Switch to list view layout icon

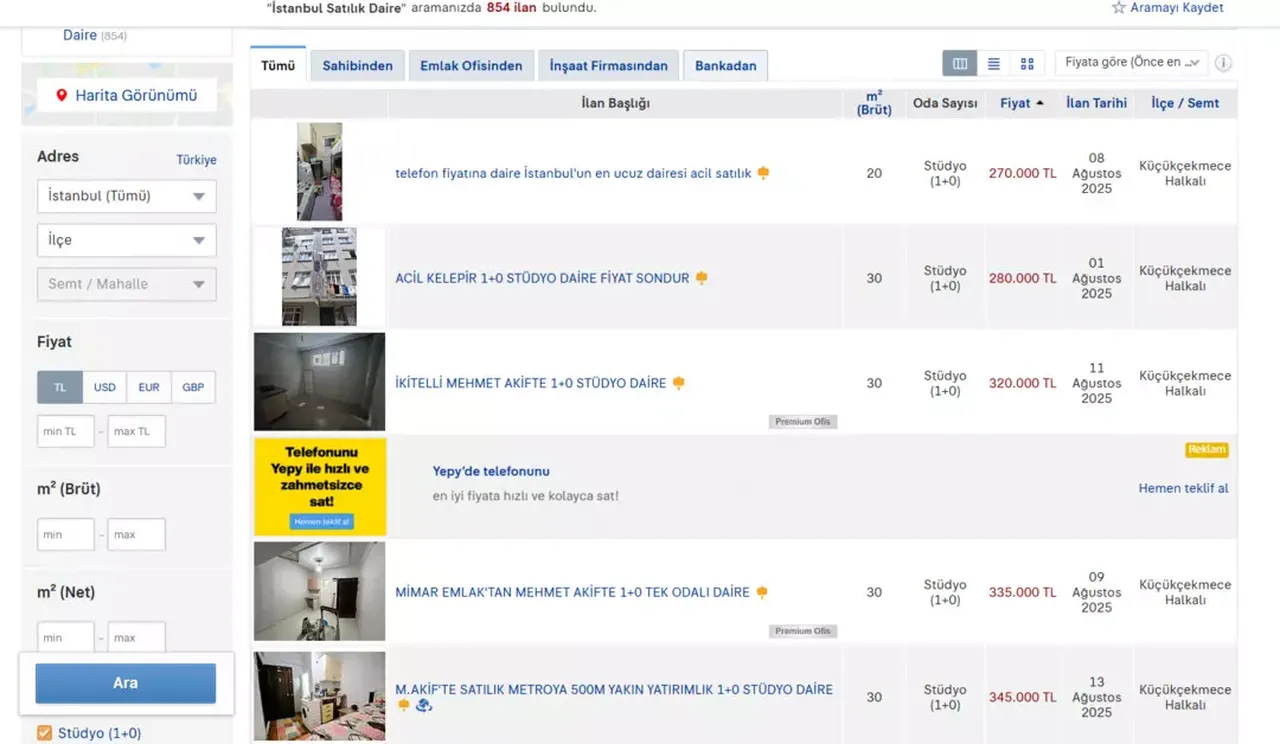point(993,63)
